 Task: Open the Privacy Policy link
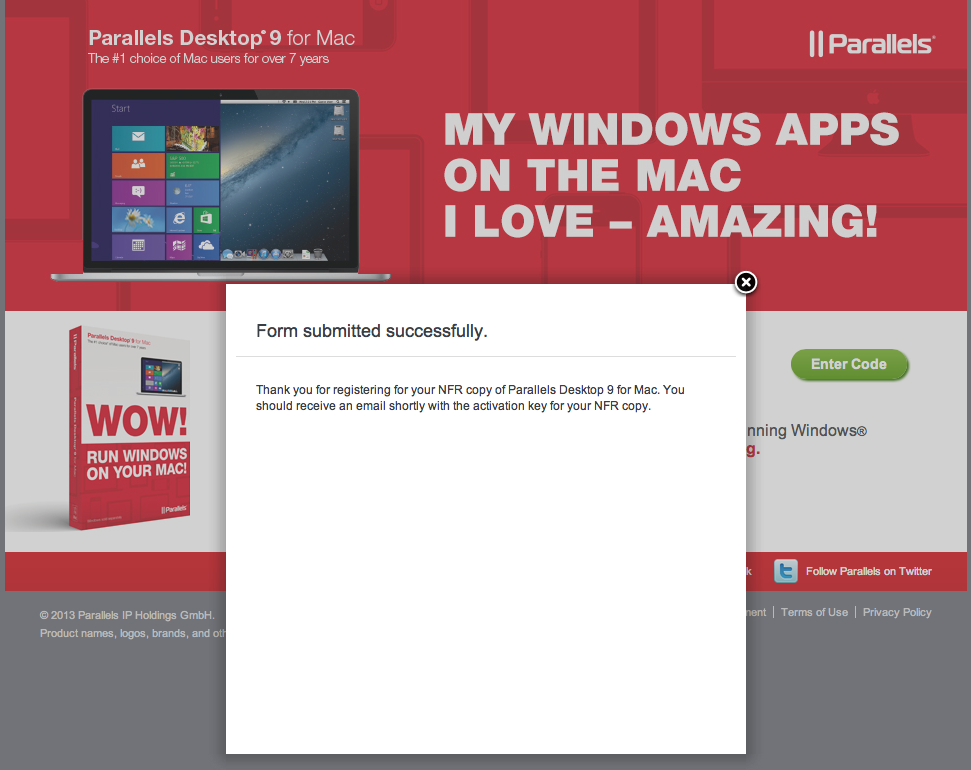[897, 612]
